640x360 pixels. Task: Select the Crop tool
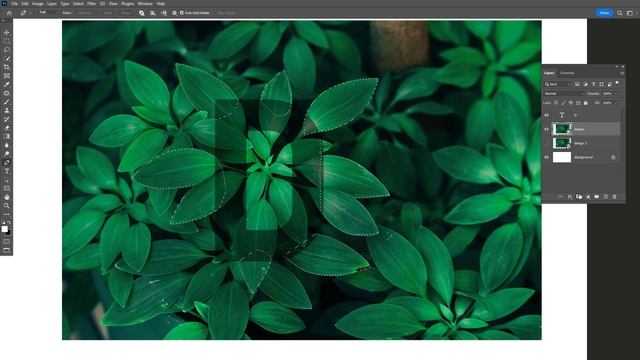pos(7,67)
